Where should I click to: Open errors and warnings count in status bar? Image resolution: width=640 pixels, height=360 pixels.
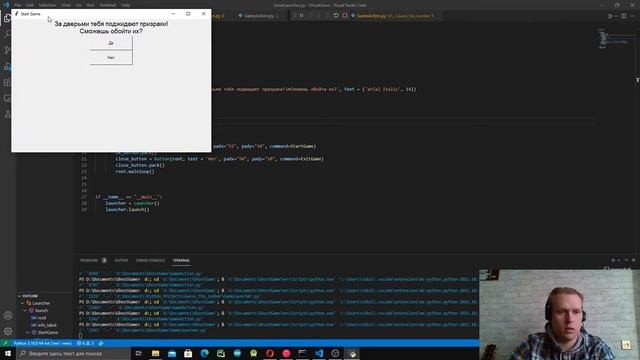tap(86, 343)
